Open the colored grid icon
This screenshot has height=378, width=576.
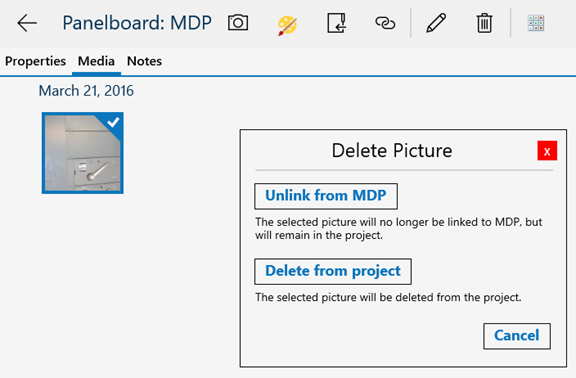coord(536,23)
